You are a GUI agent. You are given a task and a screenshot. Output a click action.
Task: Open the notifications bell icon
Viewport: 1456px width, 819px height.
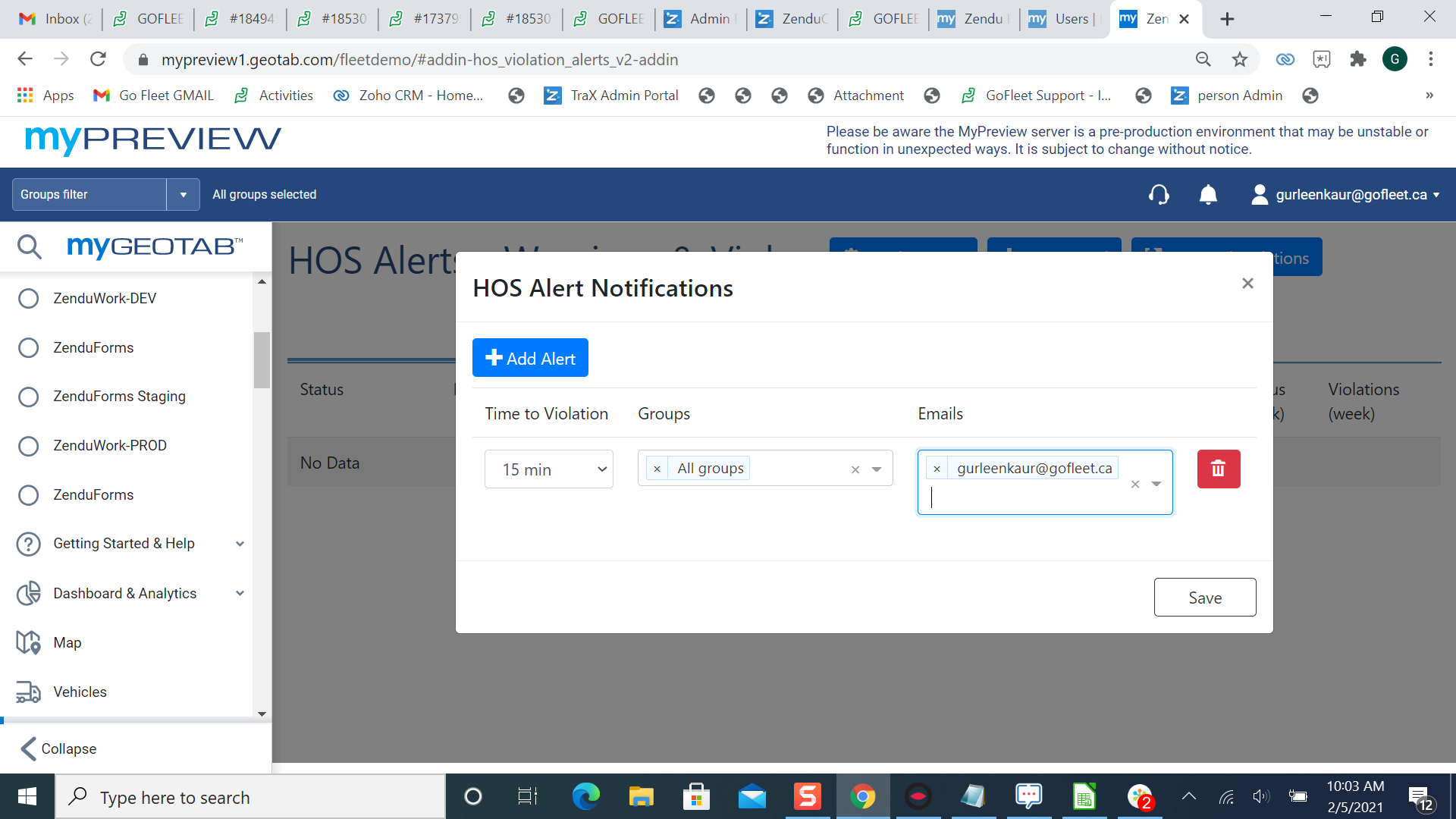tap(1208, 195)
